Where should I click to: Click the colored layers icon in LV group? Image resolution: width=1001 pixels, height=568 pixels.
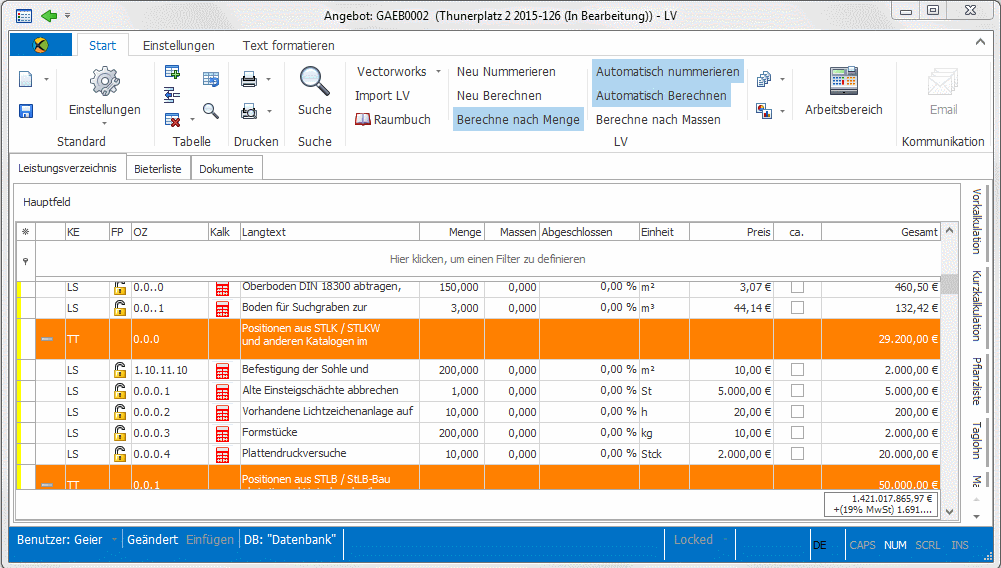[764, 111]
